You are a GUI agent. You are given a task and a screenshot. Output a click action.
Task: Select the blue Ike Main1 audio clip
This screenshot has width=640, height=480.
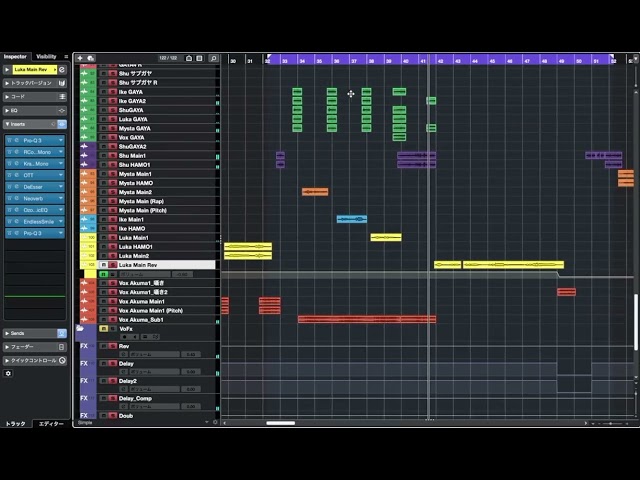[351, 219]
